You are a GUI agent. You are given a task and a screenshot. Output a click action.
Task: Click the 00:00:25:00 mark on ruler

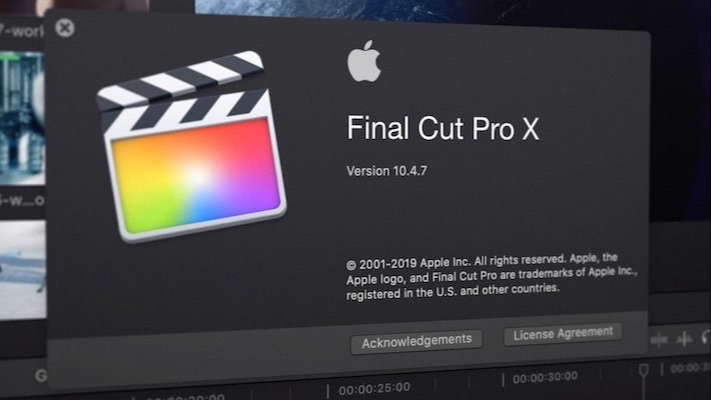[374, 389]
